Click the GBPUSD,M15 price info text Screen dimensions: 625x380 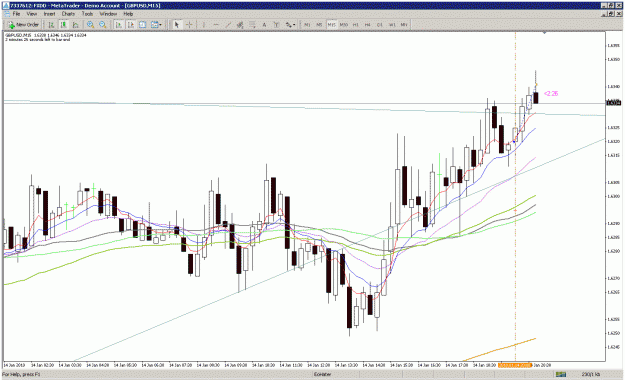[45, 35]
